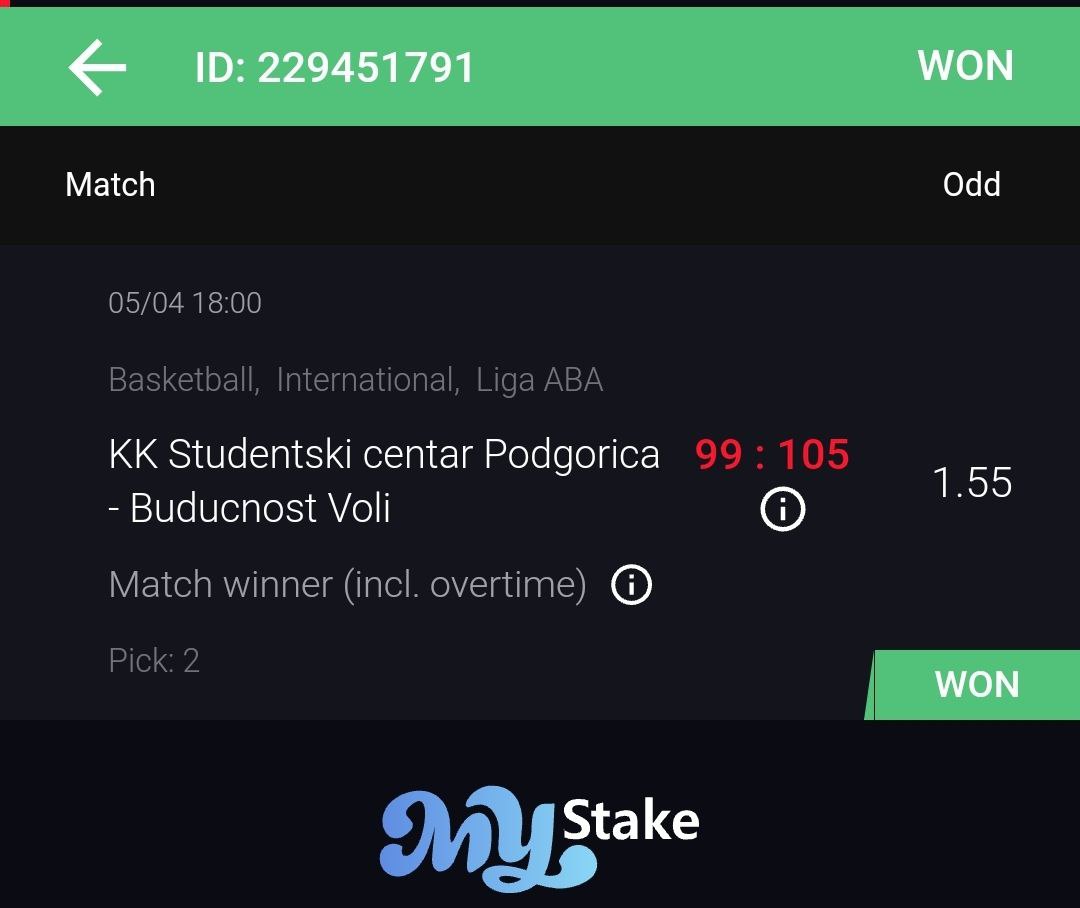Select the Odd column header
The height and width of the screenshot is (908, 1080).
click(971, 185)
